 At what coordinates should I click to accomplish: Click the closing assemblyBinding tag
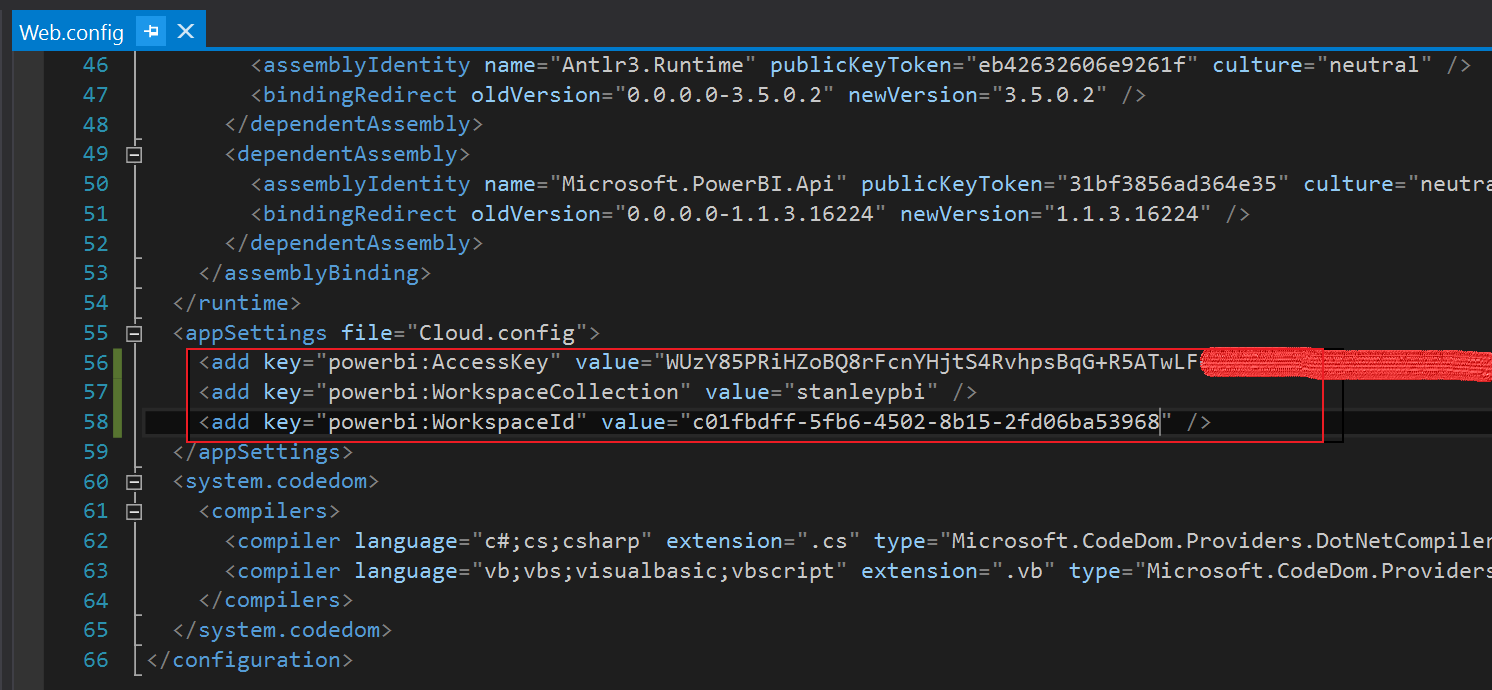(315, 273)
